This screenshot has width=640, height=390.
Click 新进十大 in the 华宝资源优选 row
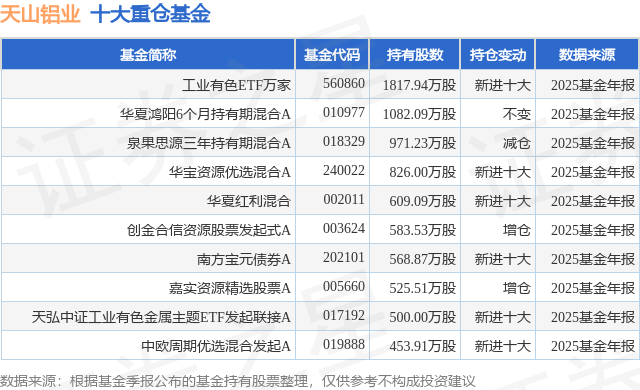pyautogui.click(x=502, y=172)
